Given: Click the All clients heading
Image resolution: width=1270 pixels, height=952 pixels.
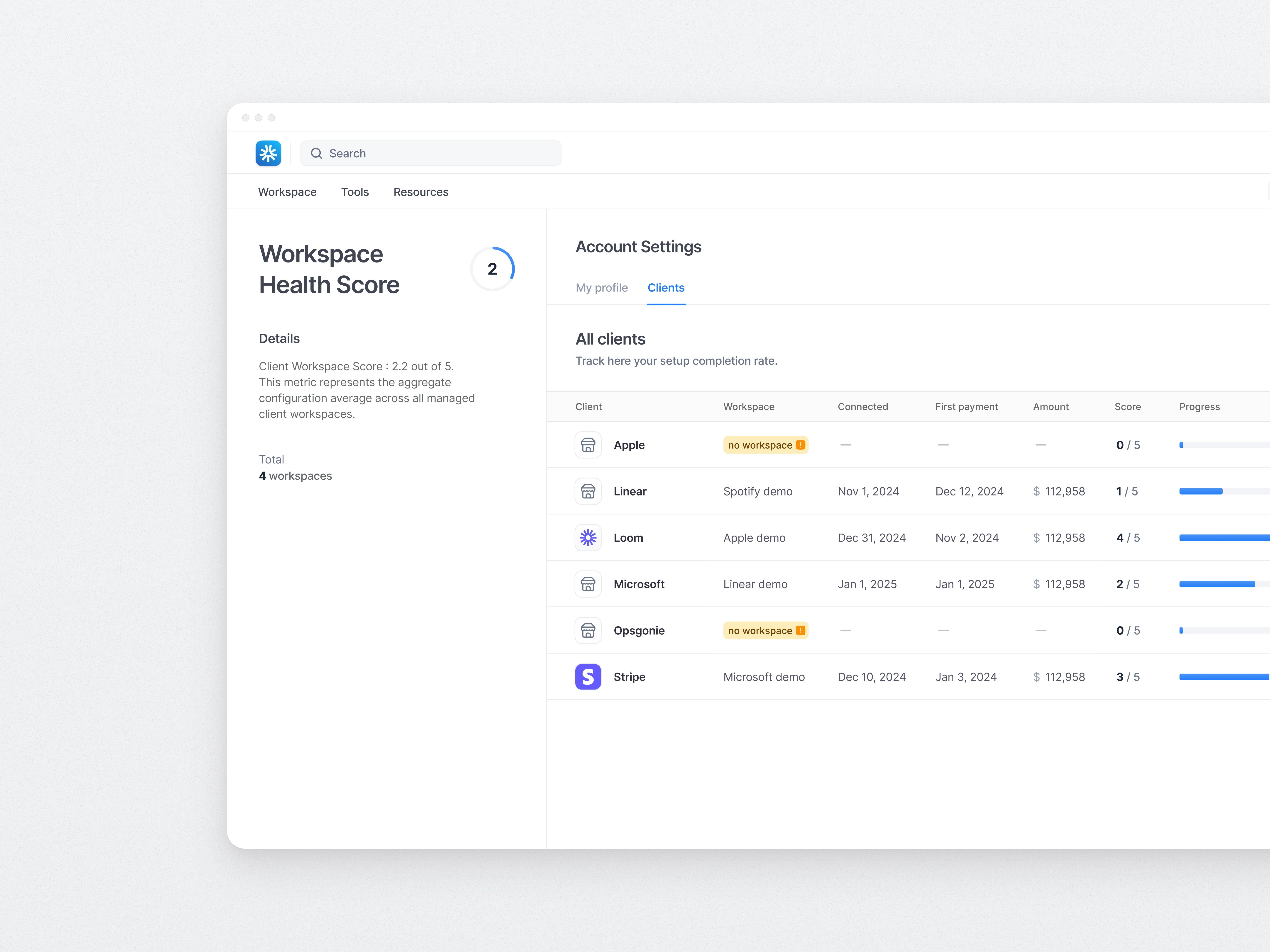Looking at the screenshot, I should point(610,339).
